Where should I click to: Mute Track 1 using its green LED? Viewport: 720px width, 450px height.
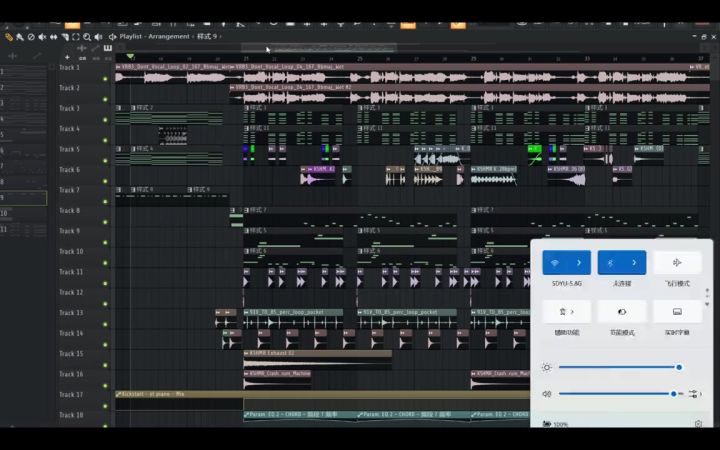pos(105,79)
